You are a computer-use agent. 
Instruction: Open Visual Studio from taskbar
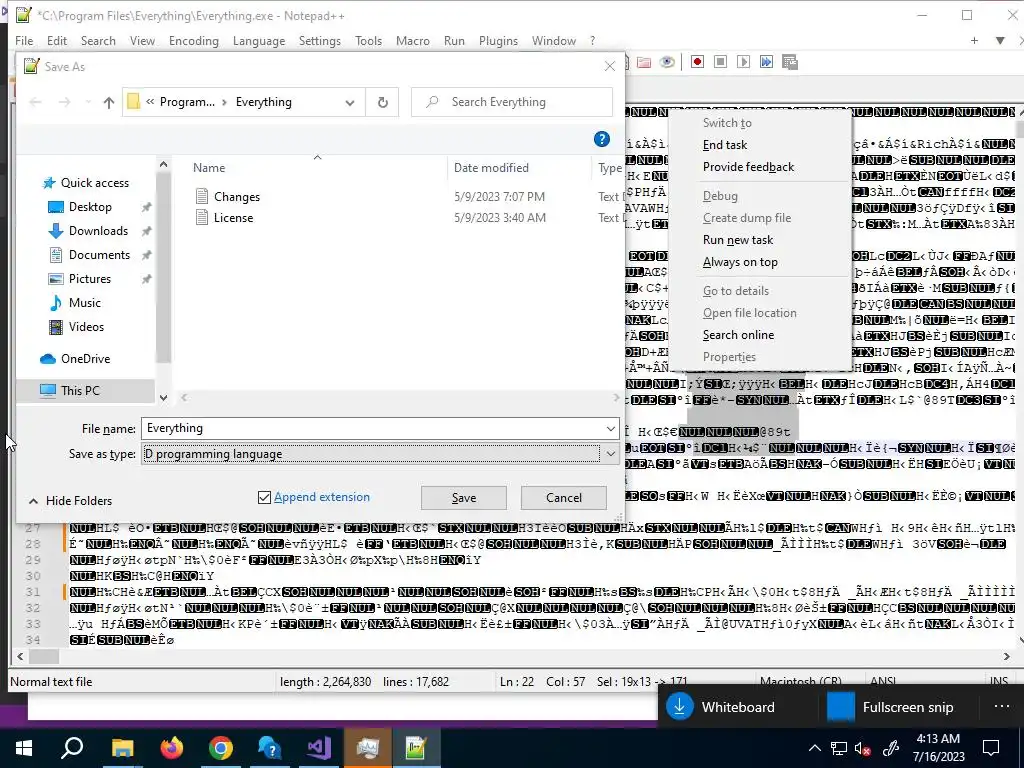[319, 748]
